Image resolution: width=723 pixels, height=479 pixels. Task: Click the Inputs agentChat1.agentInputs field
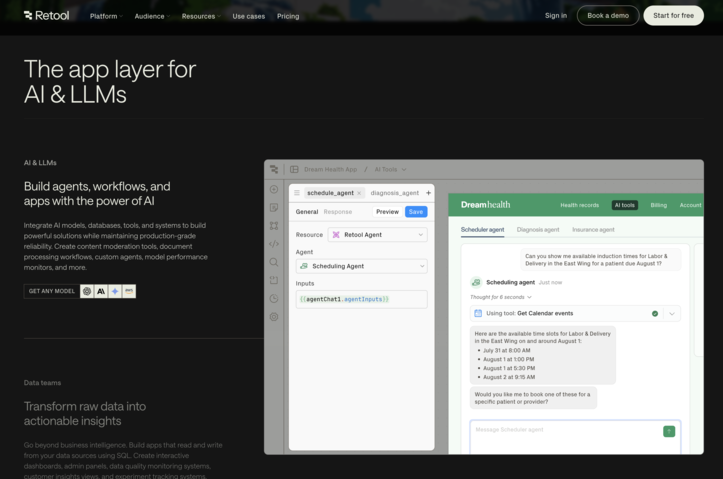pos(362,300)
